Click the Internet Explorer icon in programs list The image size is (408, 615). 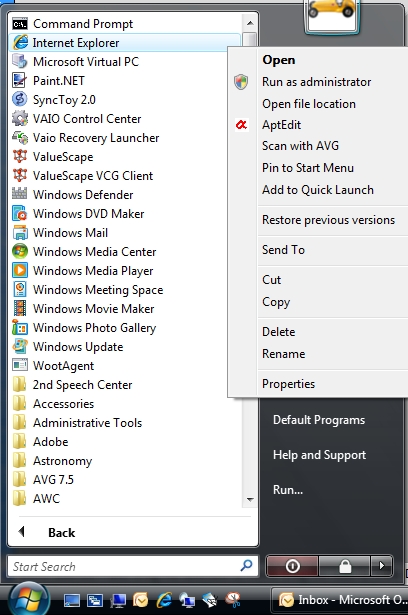tap(20, 43)
